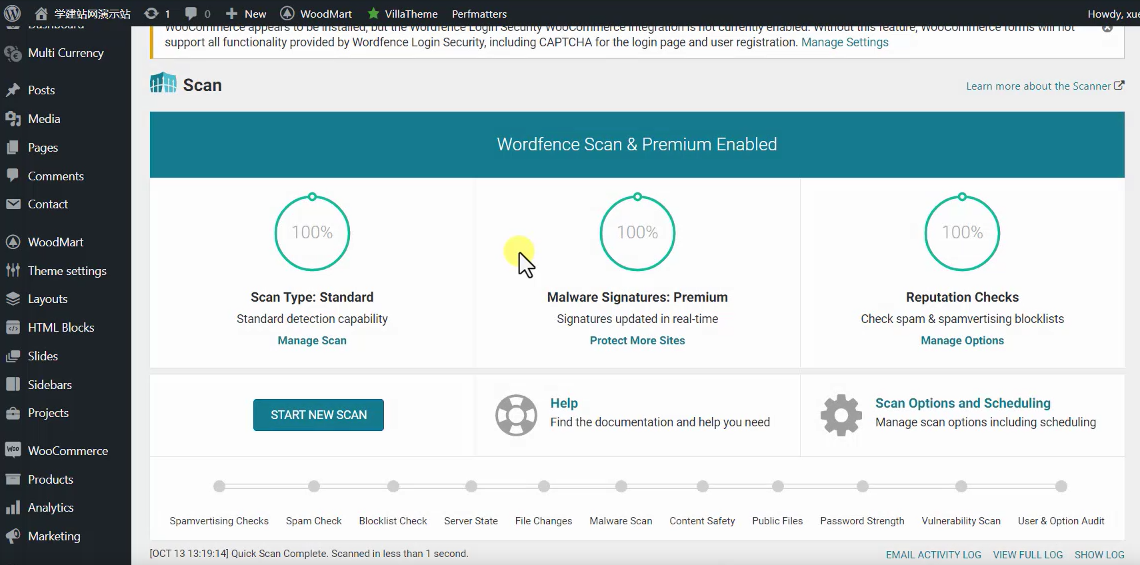Click the Help documentation link

pyautogui.click(x=563, y=403)
